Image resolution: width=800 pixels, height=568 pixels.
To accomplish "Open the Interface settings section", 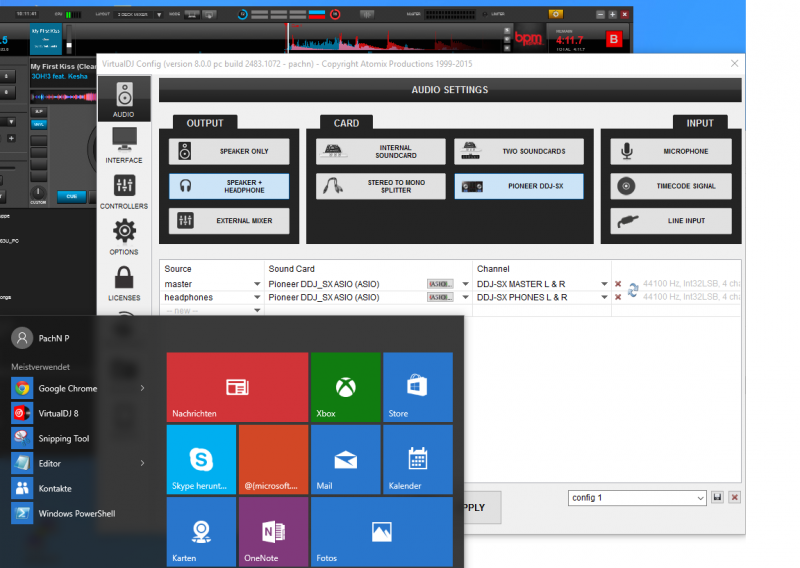I will [x=124, y=145].
